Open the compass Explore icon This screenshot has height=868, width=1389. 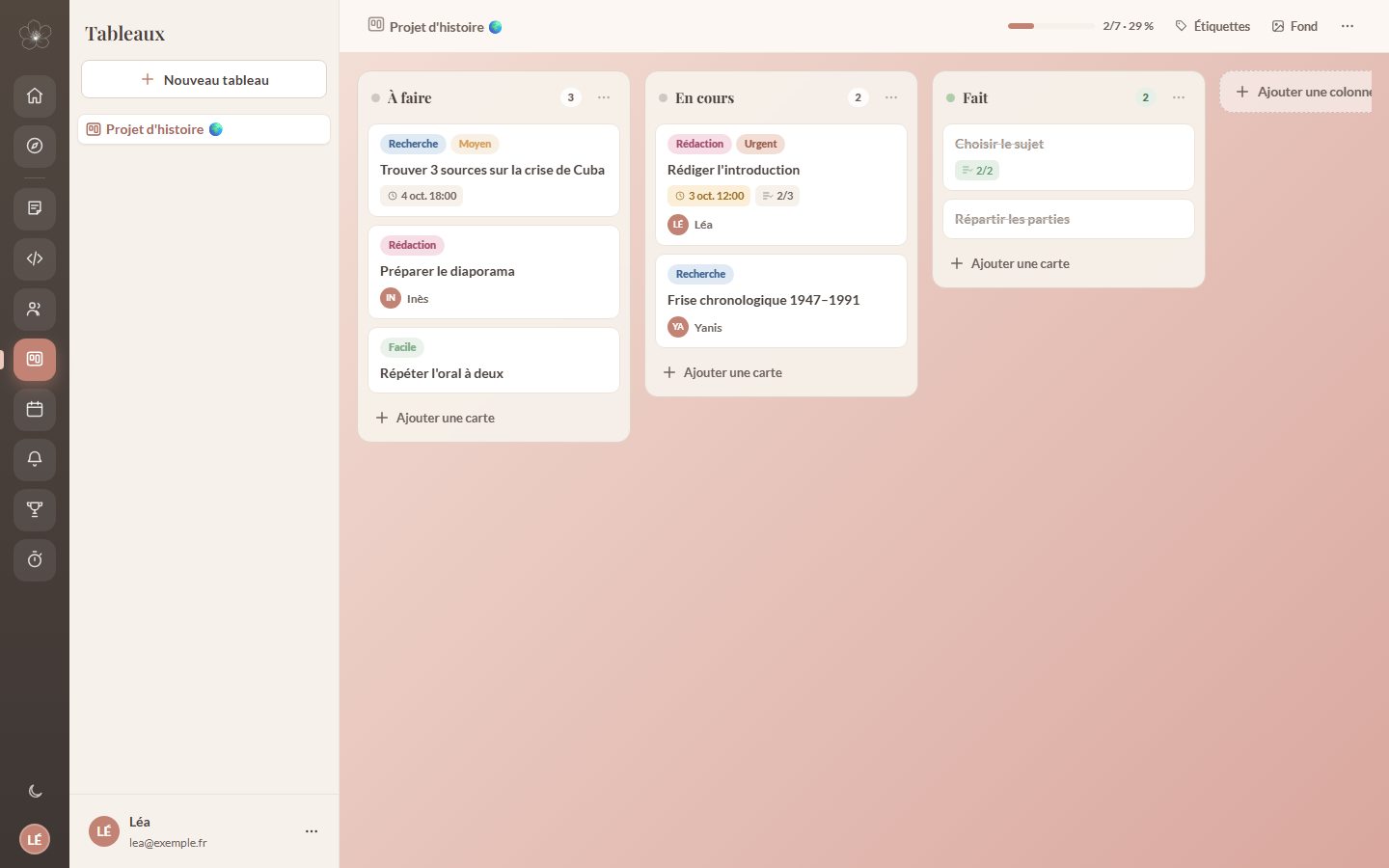(x=35, y=146)
